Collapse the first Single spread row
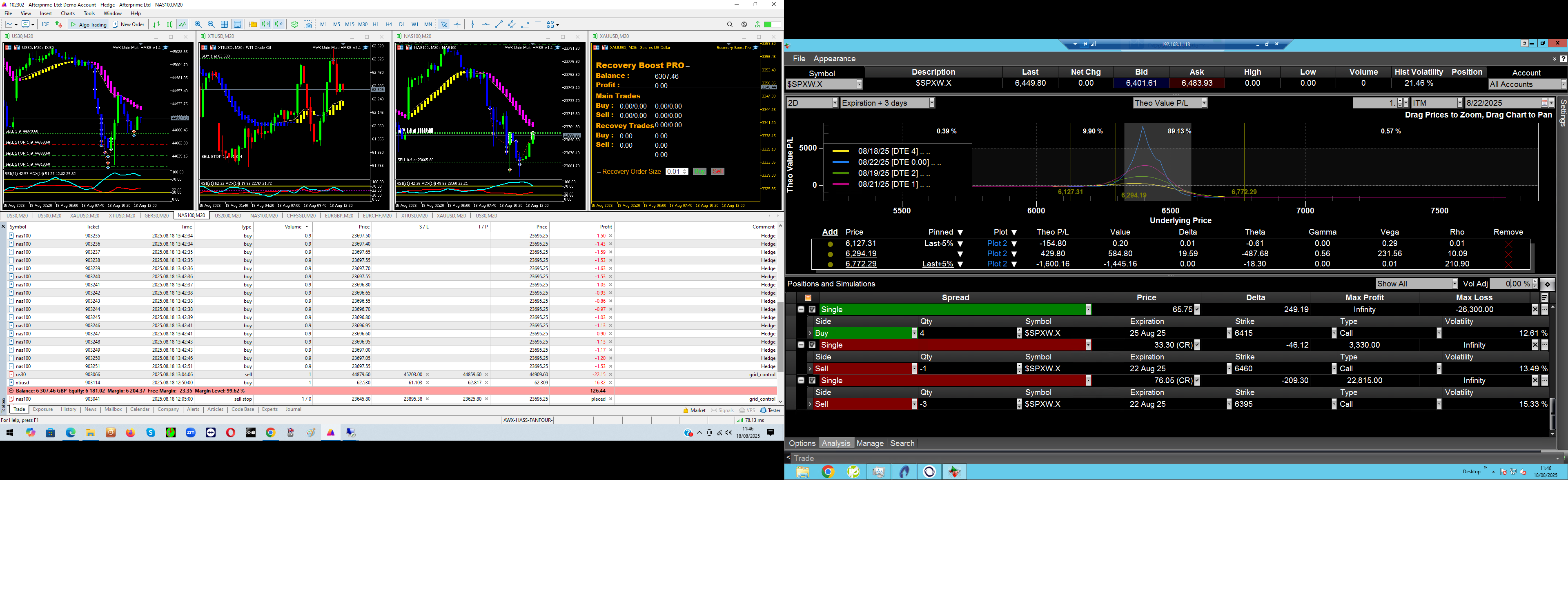Screen dimensions: 1568x612 pos(801,310)
